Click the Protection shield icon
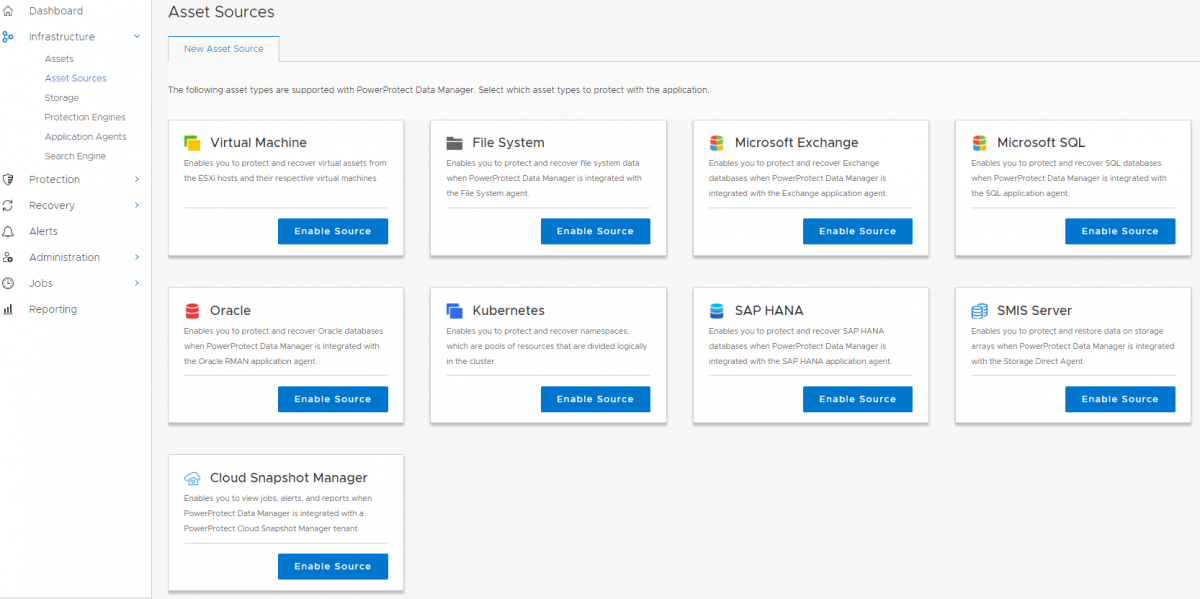Image resolution: width=1200 pixels, height=599 pixels. (8, 180)
